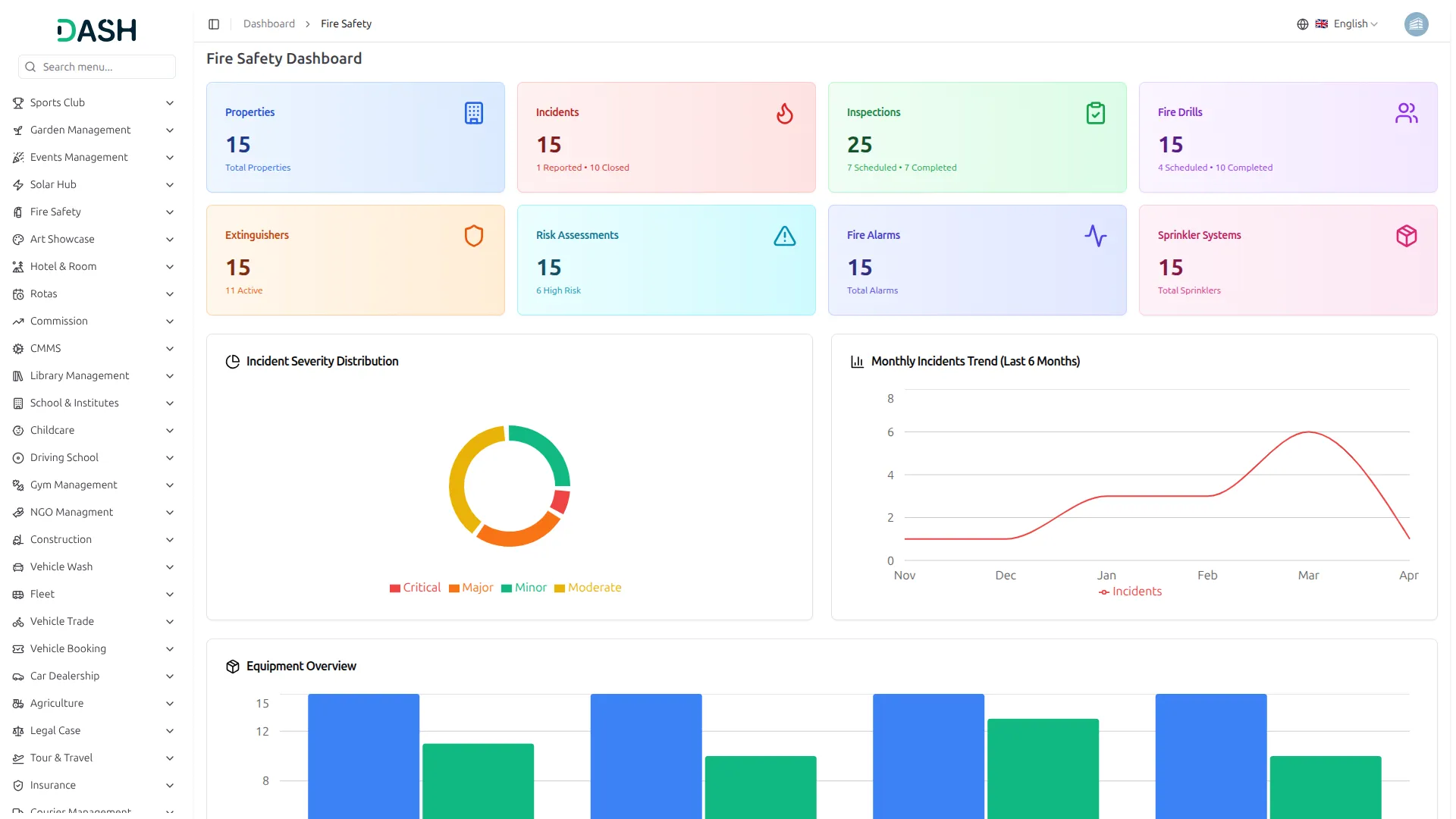Expand the Driving School chevron
The image size is (1456, 819).
tap(170, 458)
